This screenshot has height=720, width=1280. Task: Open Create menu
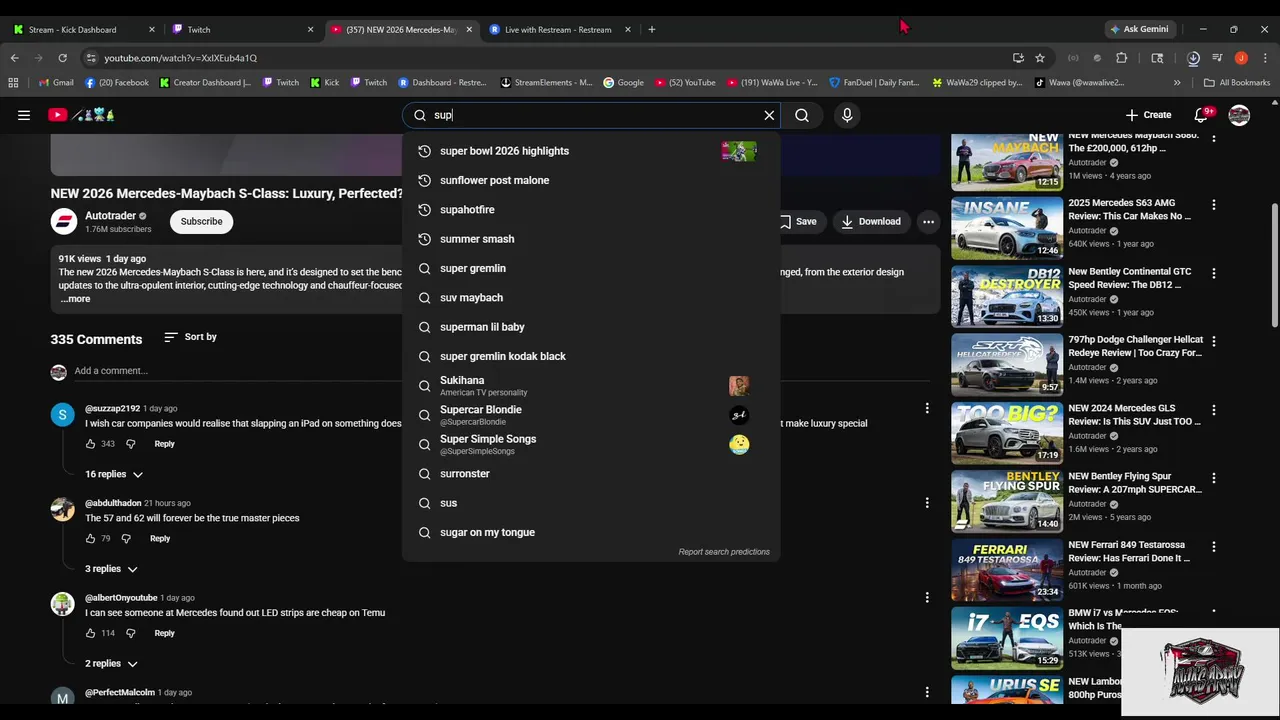(x=1148, y=115)
